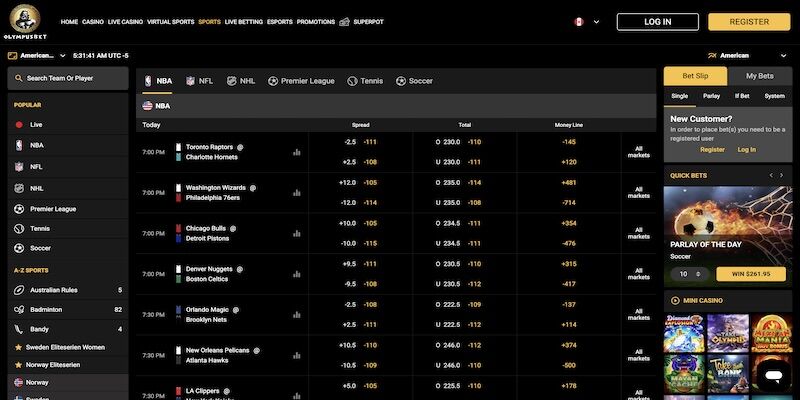Open language dropdown chevron

click(x=596, y=22)
